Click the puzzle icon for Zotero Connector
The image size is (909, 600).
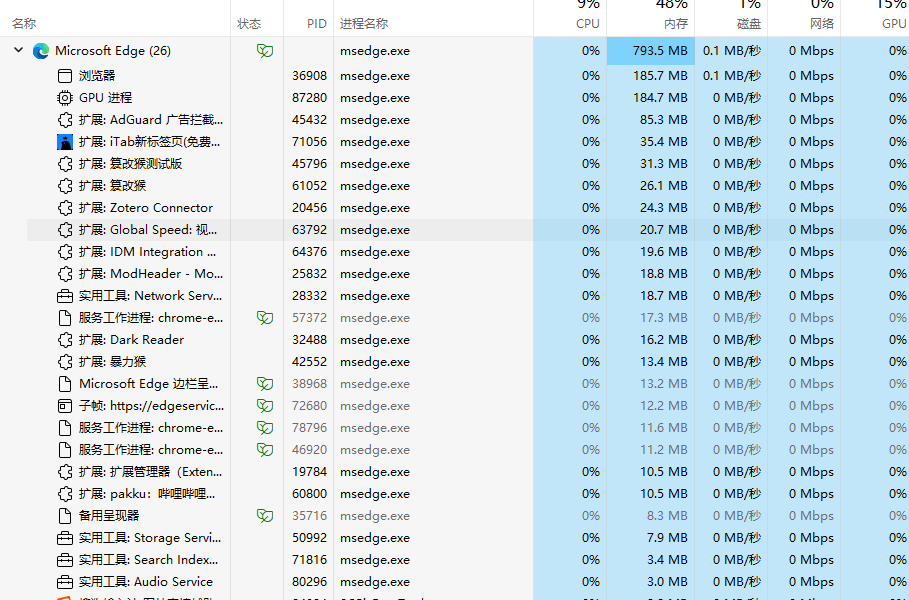click(65, 208)
